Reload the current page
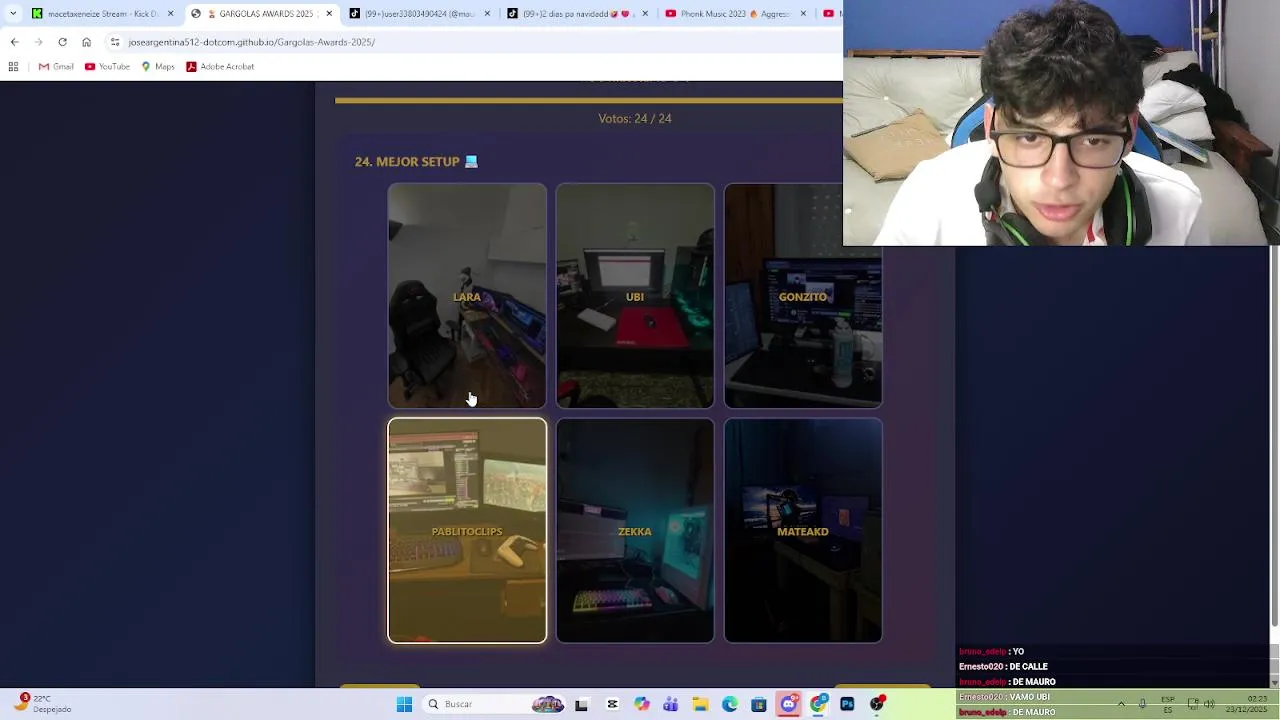1280x720 pixels. [62, 42]
